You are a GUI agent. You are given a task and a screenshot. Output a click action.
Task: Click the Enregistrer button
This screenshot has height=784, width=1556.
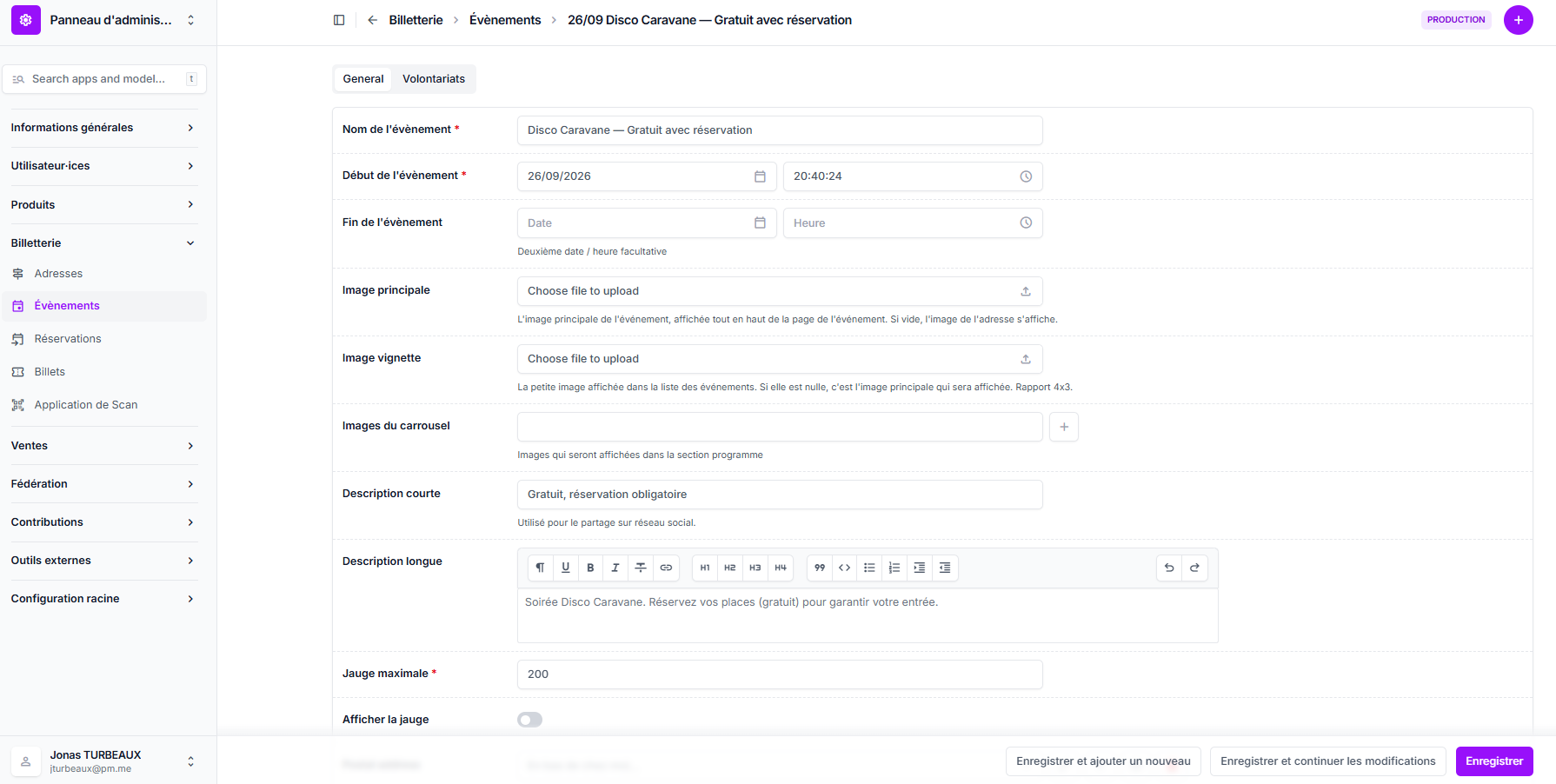click(x=1493, y=761)
